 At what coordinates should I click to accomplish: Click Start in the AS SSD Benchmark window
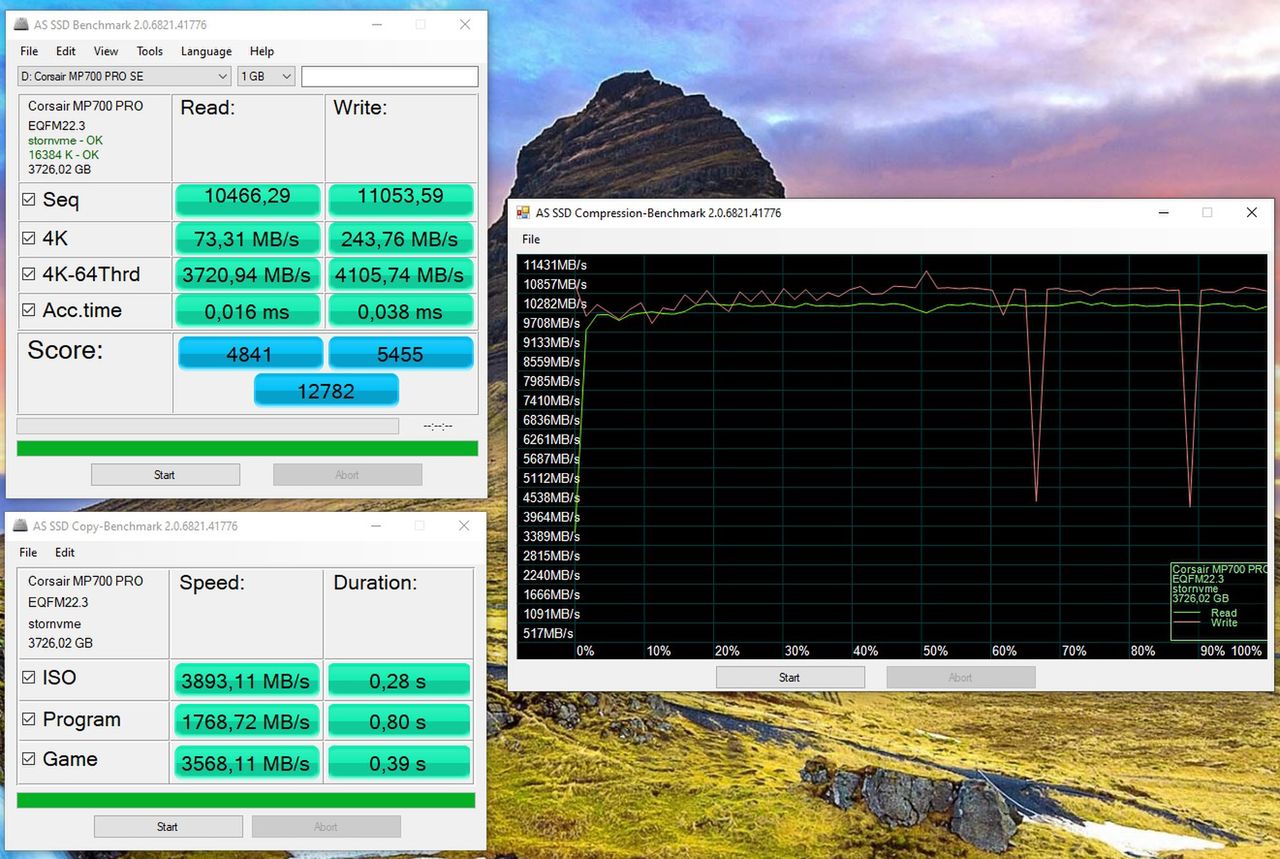click(x=165, y=475)
